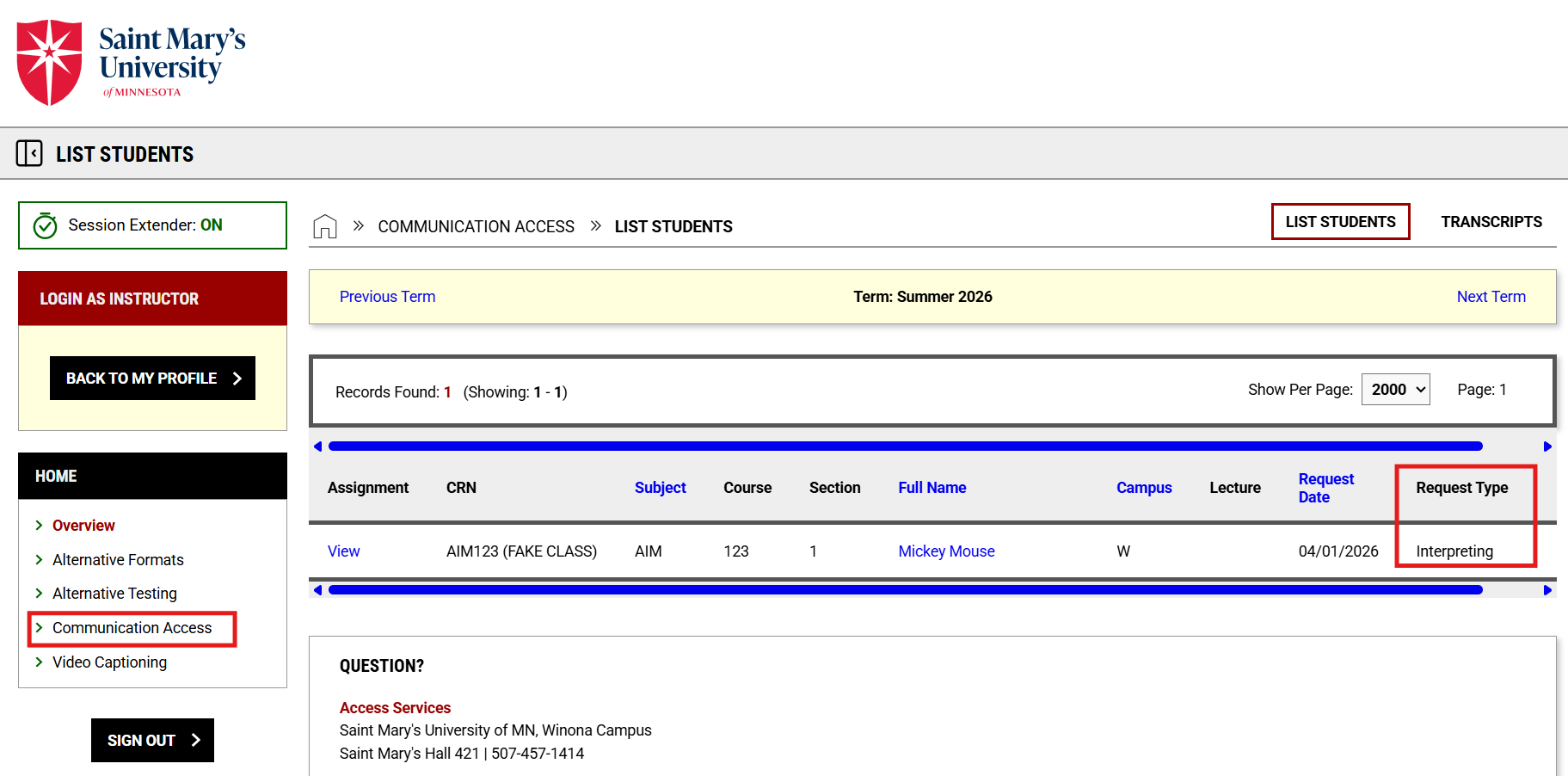1568x776 pixels.
Task: Click the COMMUNICATION ACCESS breadcrumb
Action: 476,226
